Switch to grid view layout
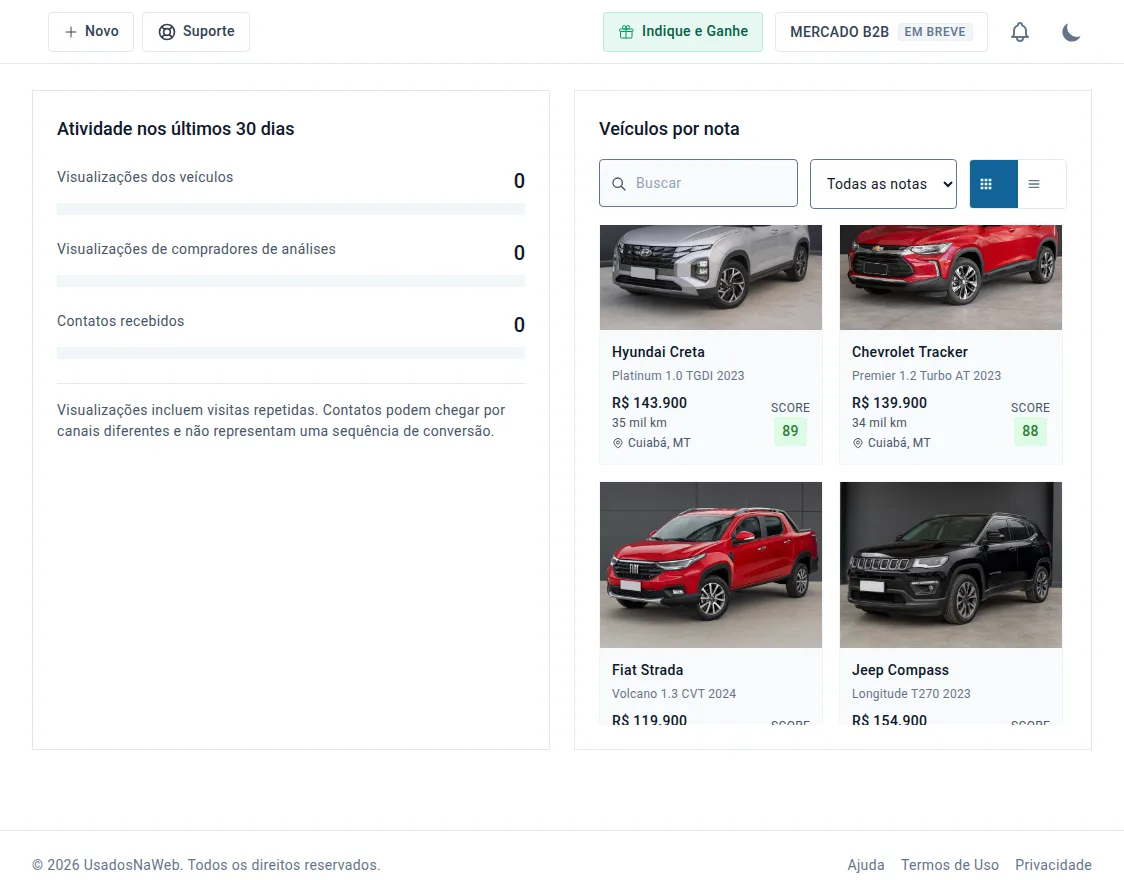The image size is (1124, 880). [994, 184]
